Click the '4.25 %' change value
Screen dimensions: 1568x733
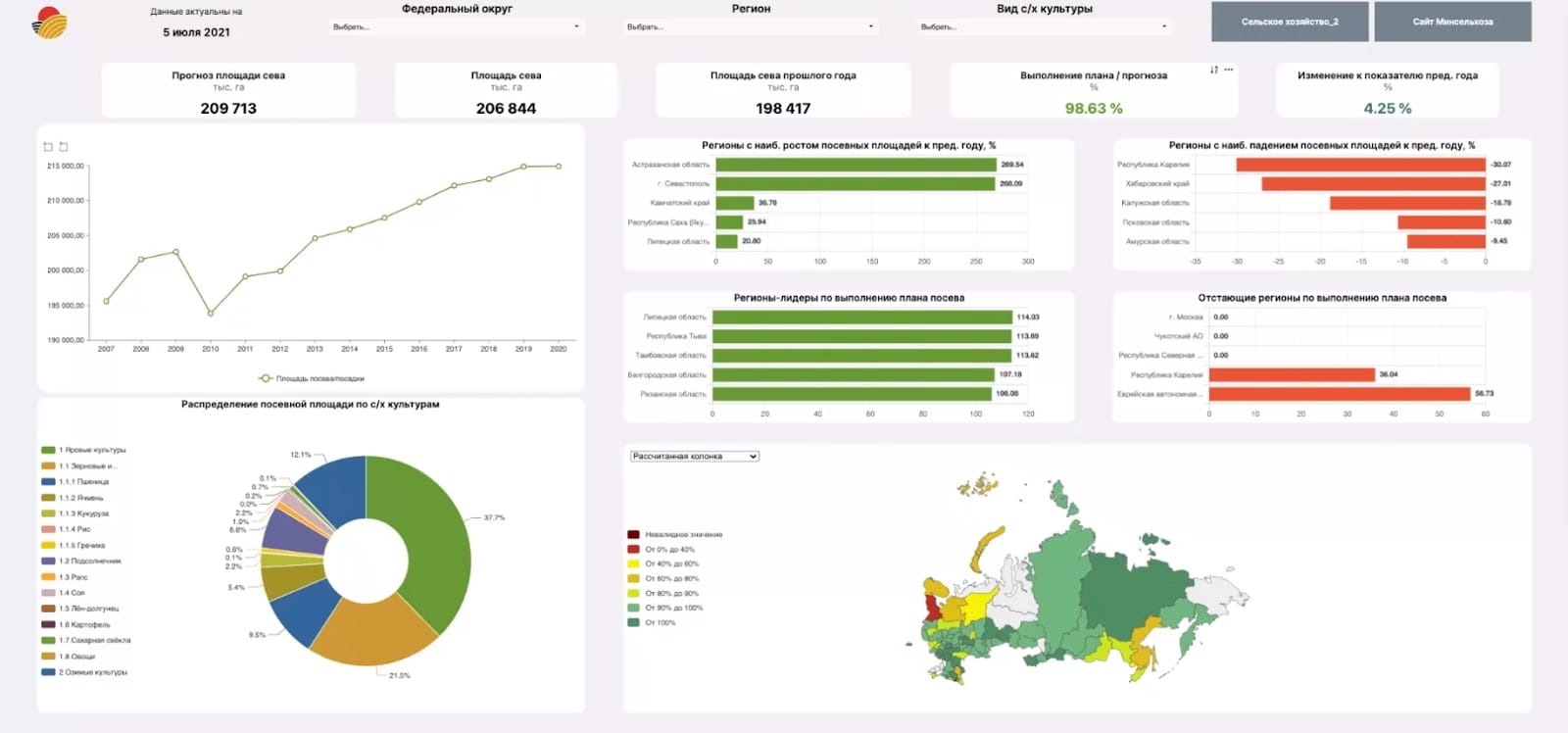pyautogui.click(x=1388, y=109)
